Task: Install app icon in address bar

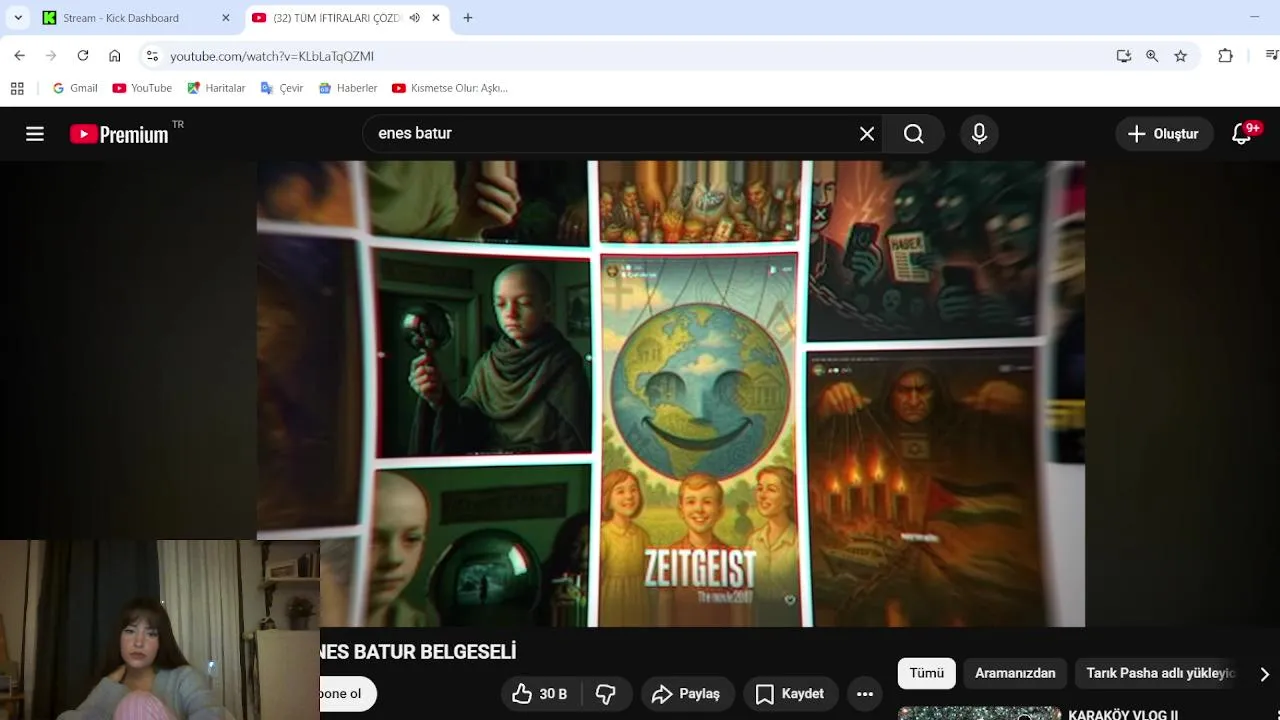Action: coord(1124,56)
